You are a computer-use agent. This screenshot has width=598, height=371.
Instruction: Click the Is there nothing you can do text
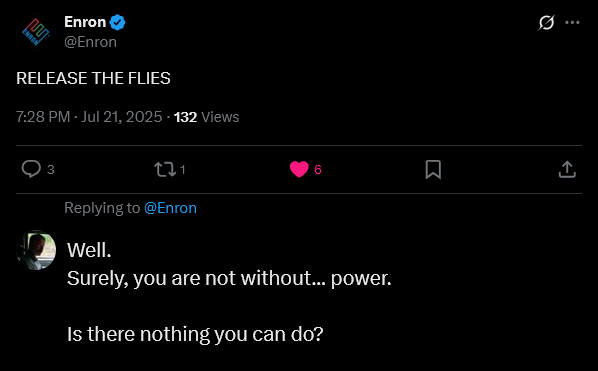coord(195,334)
